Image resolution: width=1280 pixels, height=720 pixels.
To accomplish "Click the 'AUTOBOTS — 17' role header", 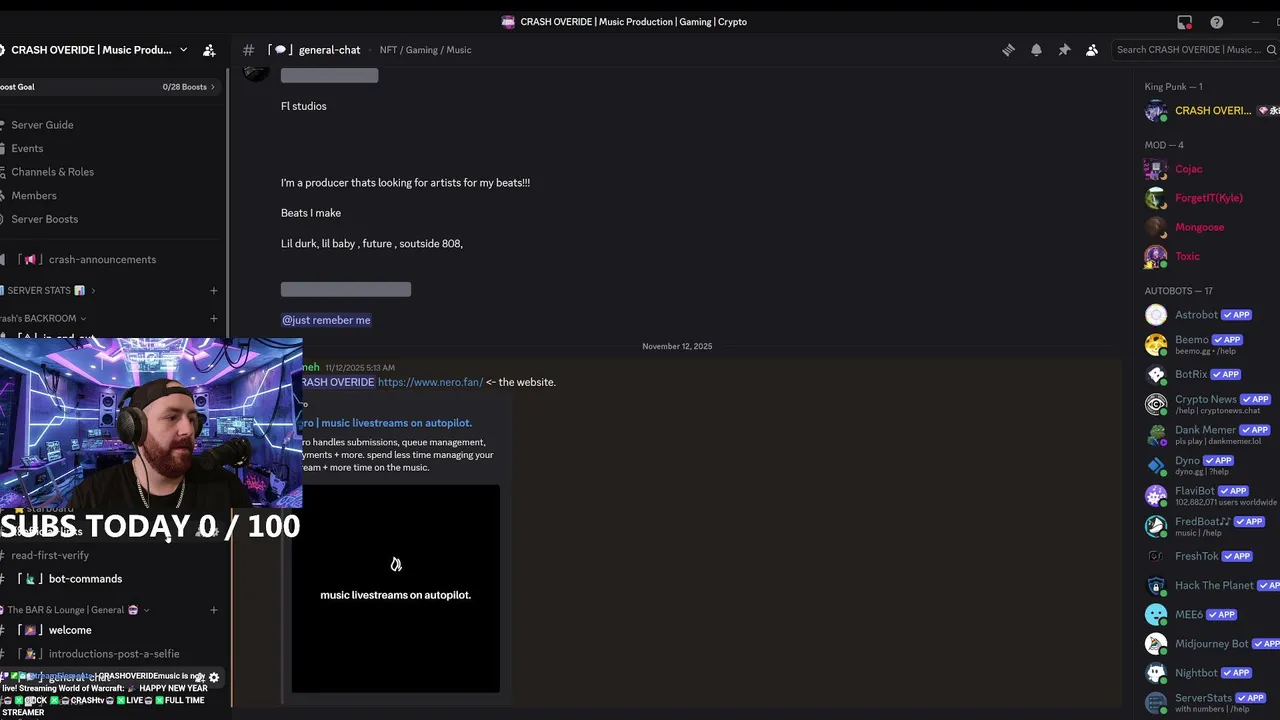I will pyautogui.click(x=1178, y=291).
